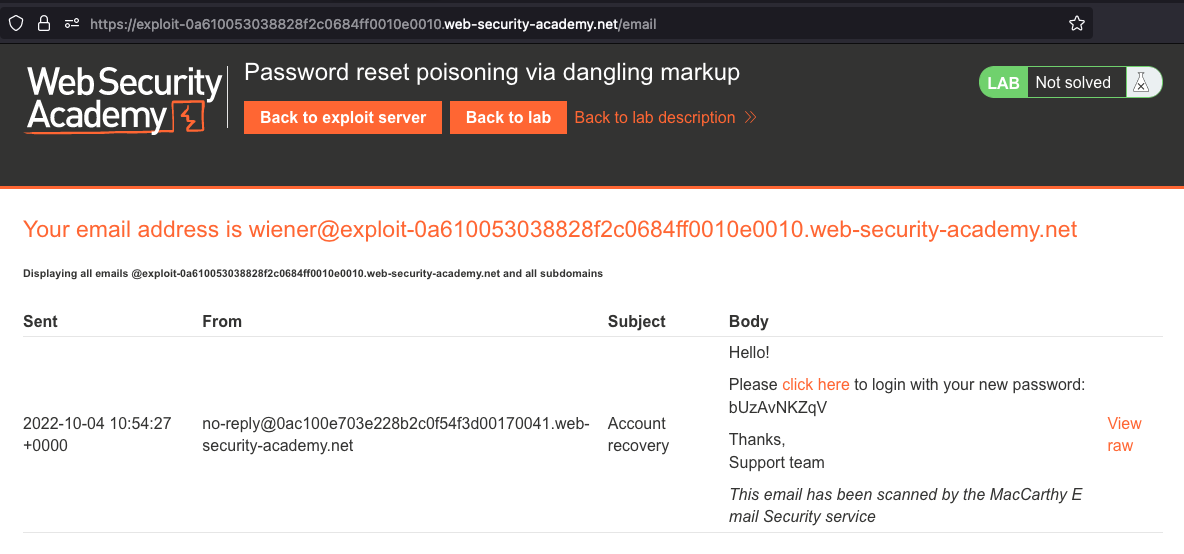Select the Sent column header

click(x=40, y=321)
